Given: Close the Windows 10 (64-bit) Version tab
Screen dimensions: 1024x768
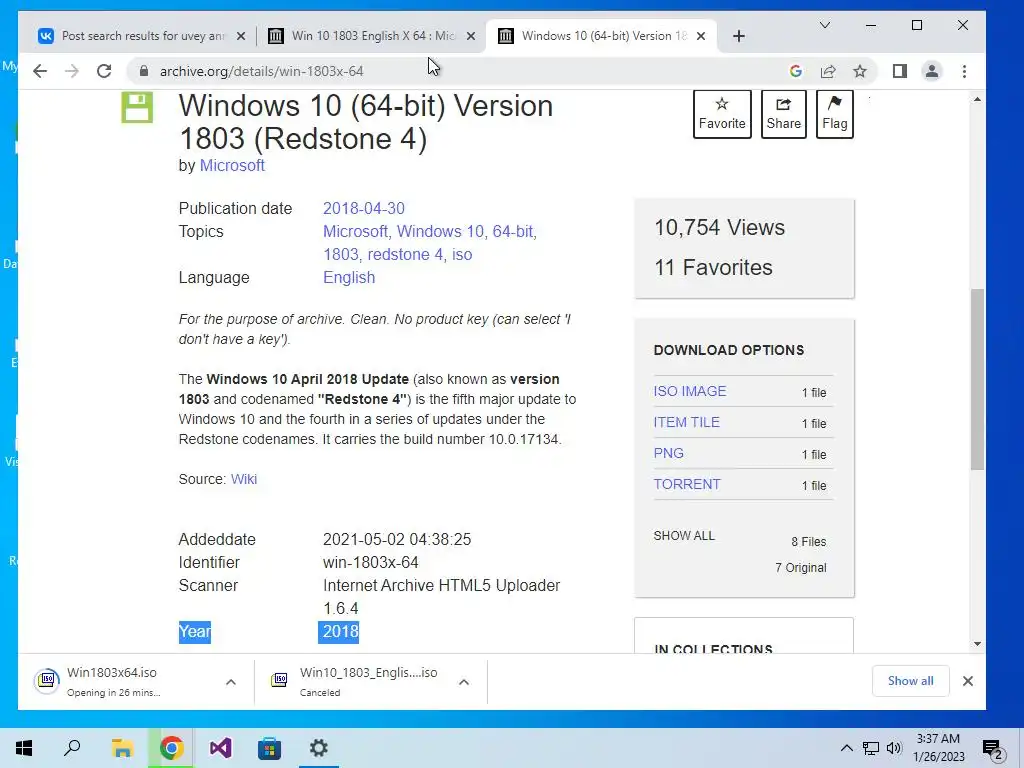Looking at the screenshot, I should [701, 36].
